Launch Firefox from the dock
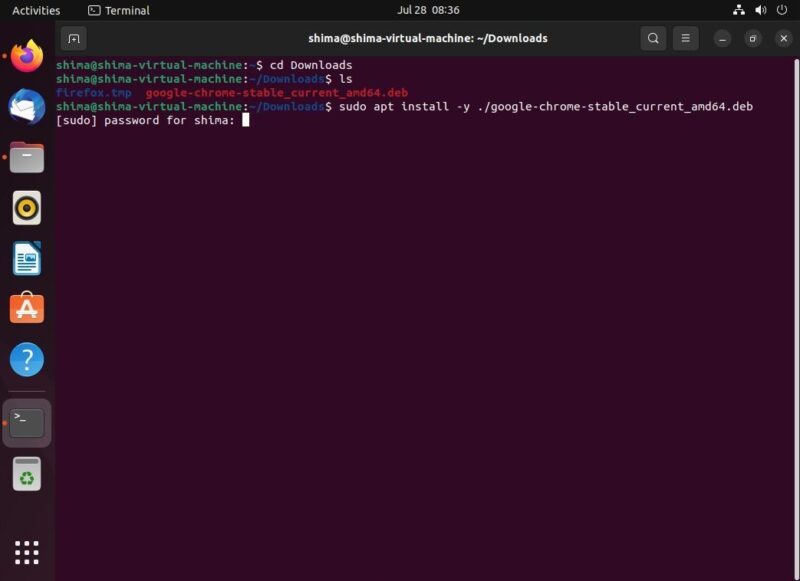 [x=27, y=58]
